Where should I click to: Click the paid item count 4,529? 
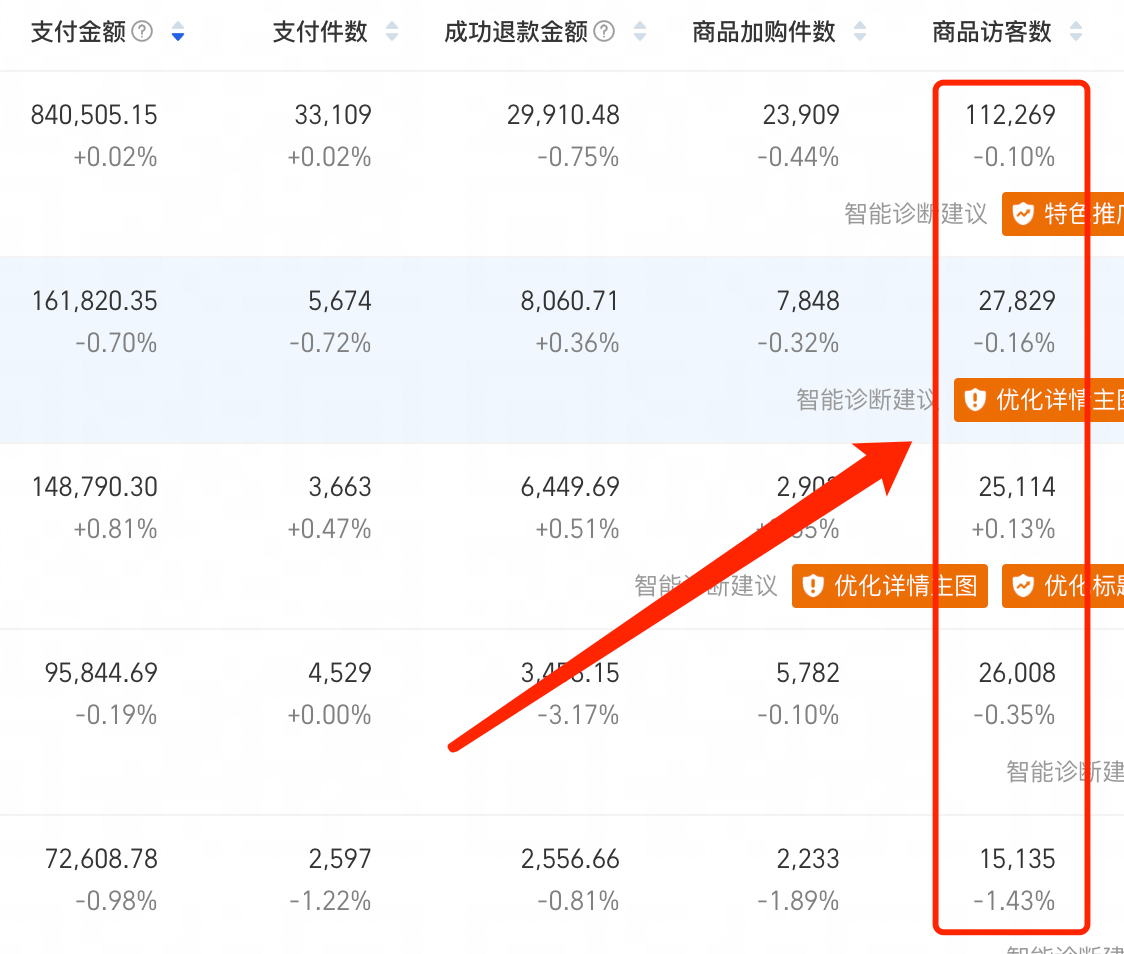[340, 673]
